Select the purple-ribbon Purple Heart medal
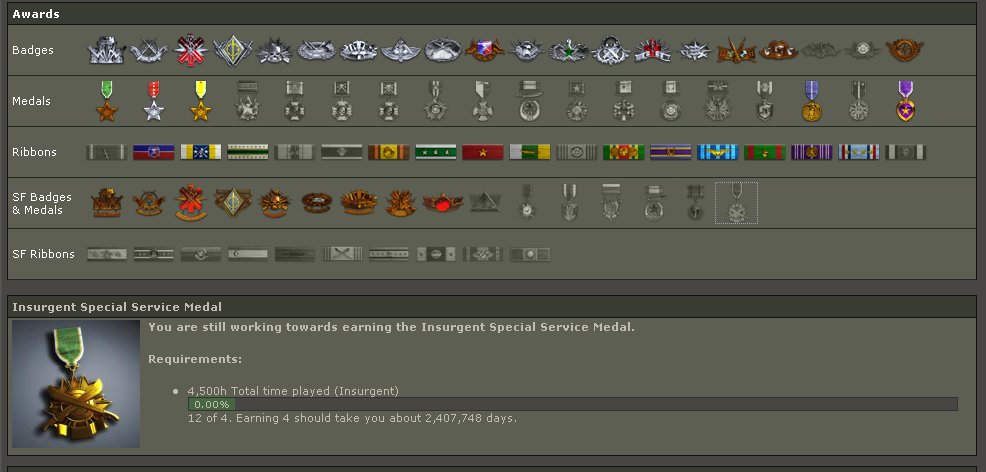Image resolution: width=986 pixels, height=472 pixels. 905,101
